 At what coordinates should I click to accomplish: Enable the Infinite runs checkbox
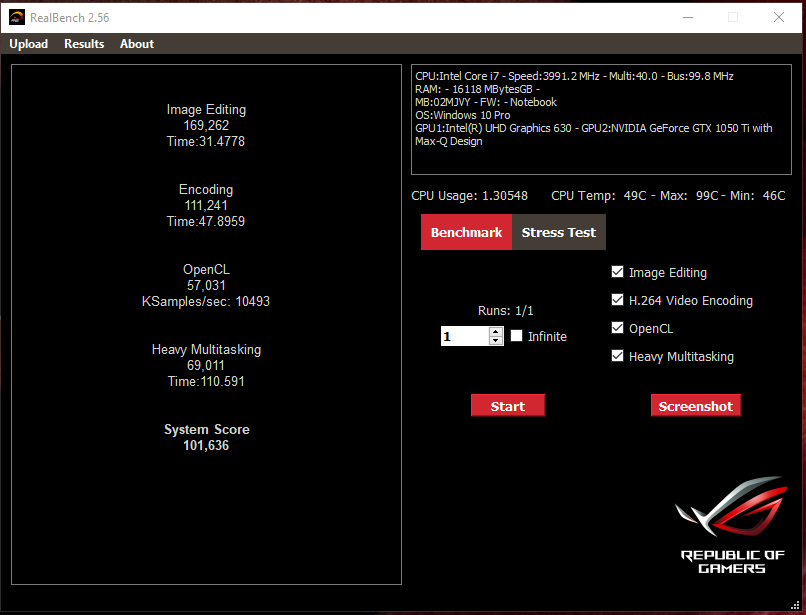point(516,336)
